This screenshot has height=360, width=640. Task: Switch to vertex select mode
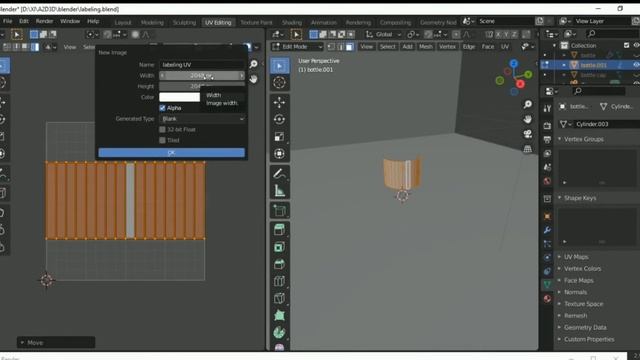[x=331, y=47]
